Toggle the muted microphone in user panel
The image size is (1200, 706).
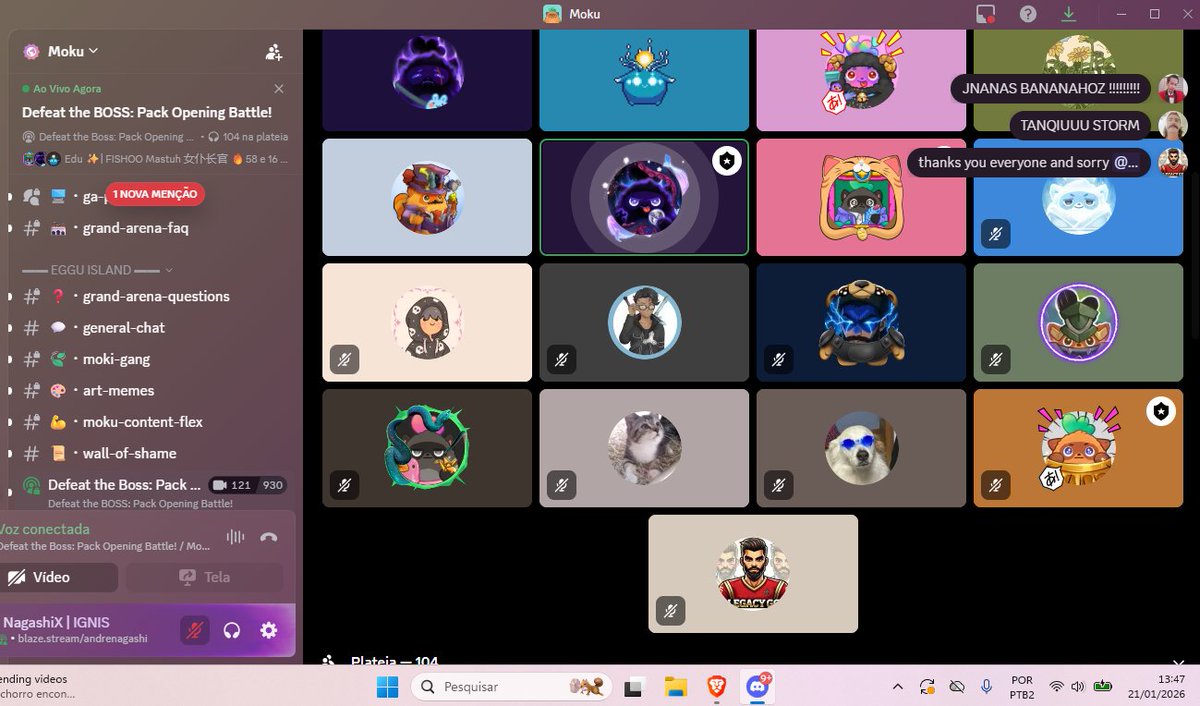point(195,630)
